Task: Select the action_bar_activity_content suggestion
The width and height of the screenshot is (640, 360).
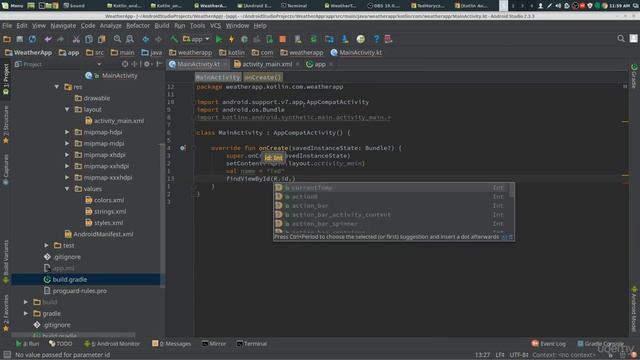Action: pyautogui.click(x=391, y=215)
